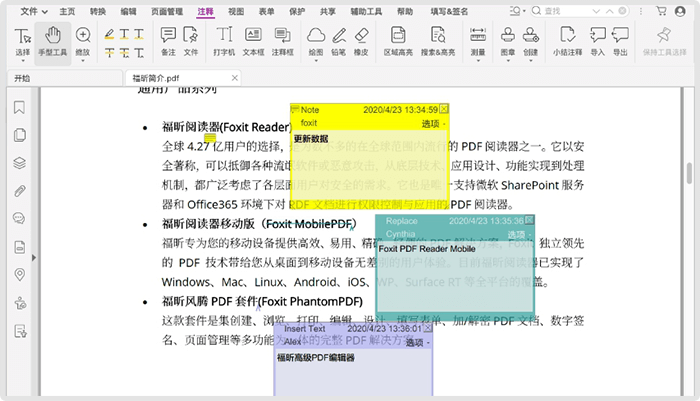Close the 福昕简介.pdf tab
This screenshot has width=700, height=401.
235,78
